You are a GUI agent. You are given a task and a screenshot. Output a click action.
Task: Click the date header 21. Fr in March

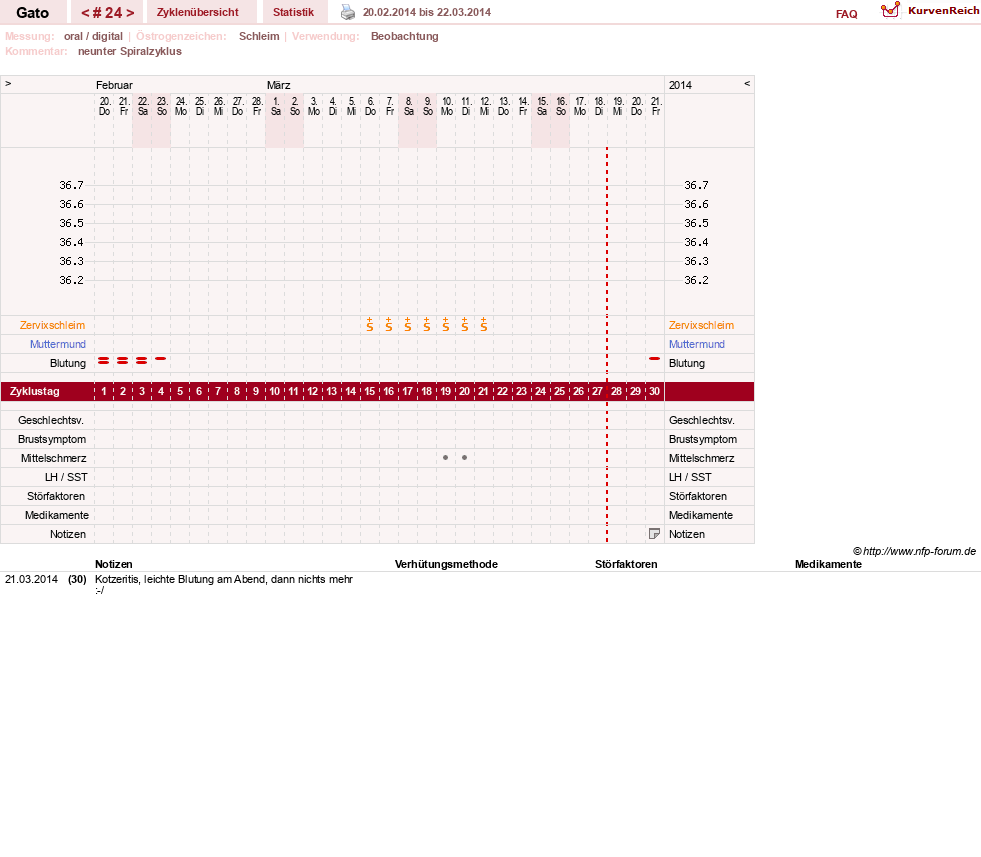656,106
